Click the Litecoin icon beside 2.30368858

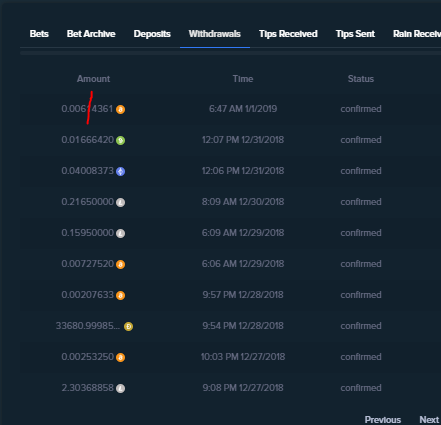pos(120,388)
